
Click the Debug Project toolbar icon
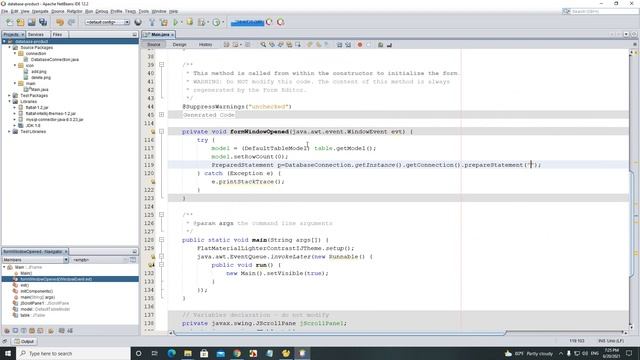point(190,22)
